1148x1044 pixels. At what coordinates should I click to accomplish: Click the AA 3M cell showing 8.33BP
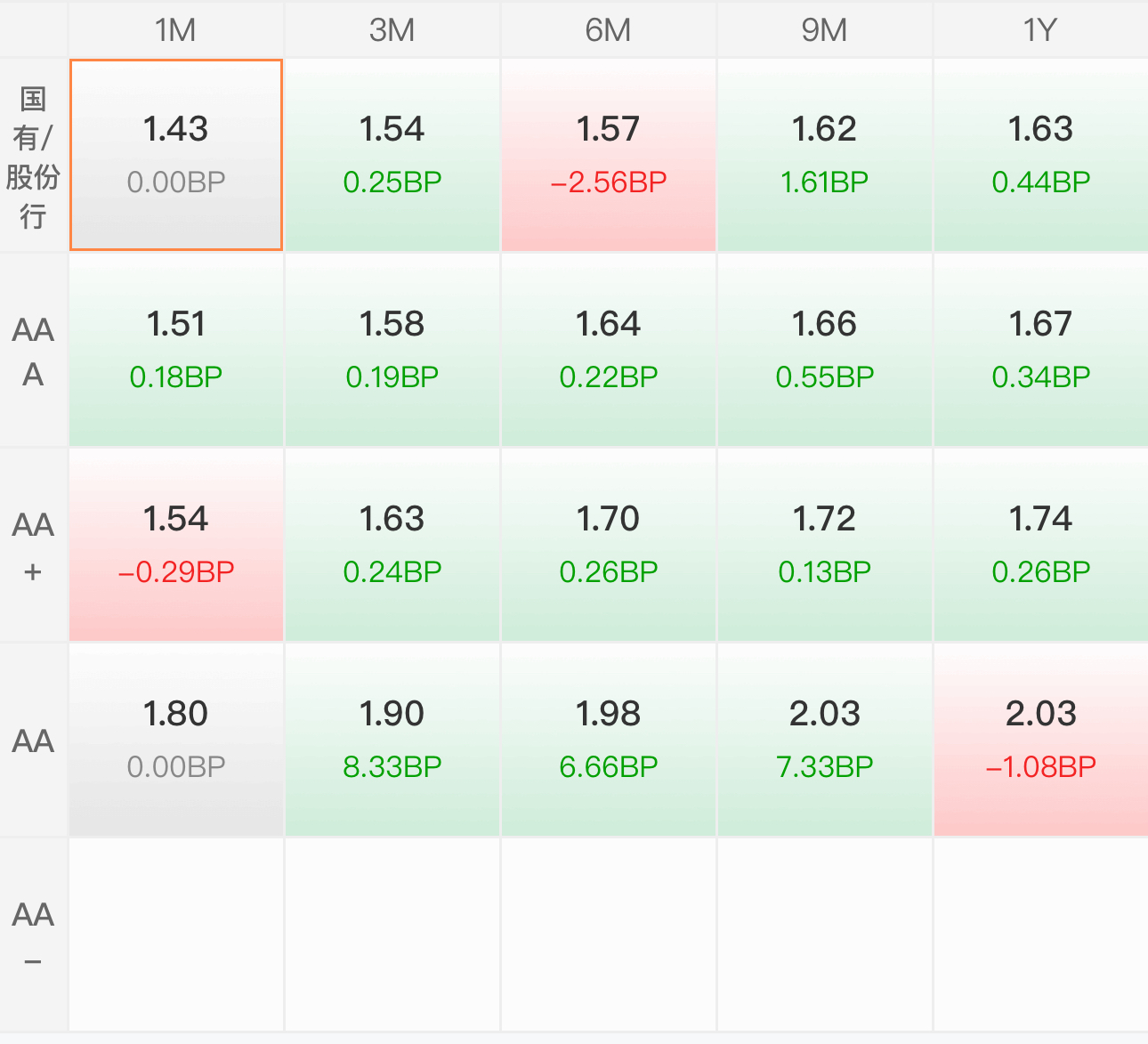coord(392,740)
